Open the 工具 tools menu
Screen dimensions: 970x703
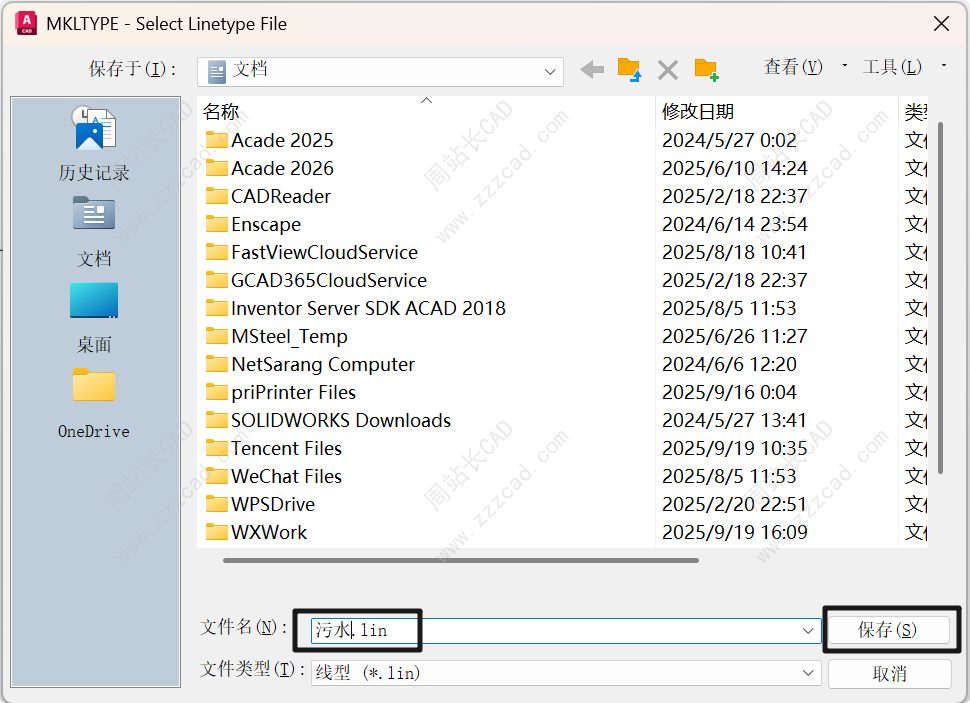[x=892, y=67]
